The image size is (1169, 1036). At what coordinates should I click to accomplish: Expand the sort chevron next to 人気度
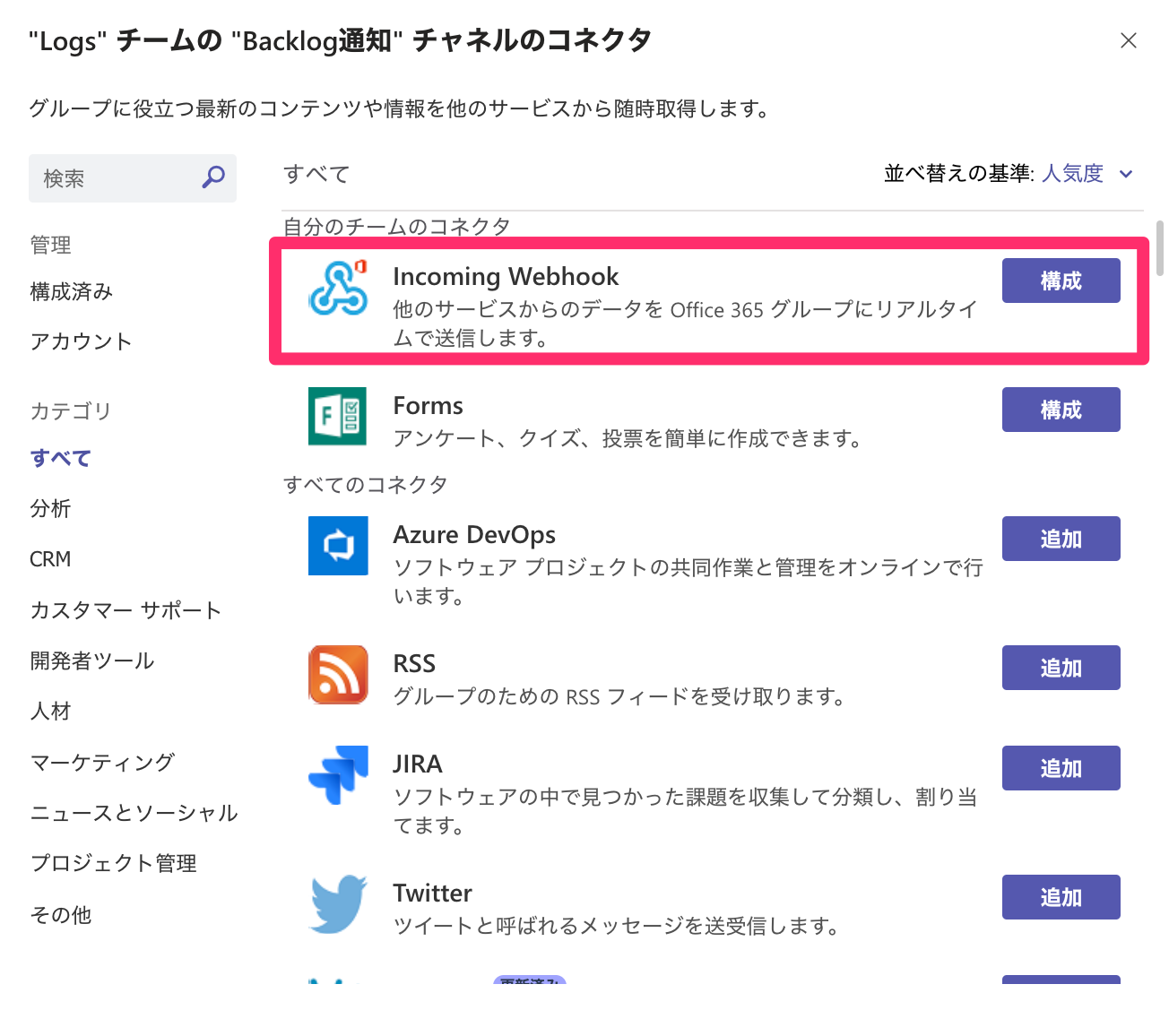tap(1127, 174)
